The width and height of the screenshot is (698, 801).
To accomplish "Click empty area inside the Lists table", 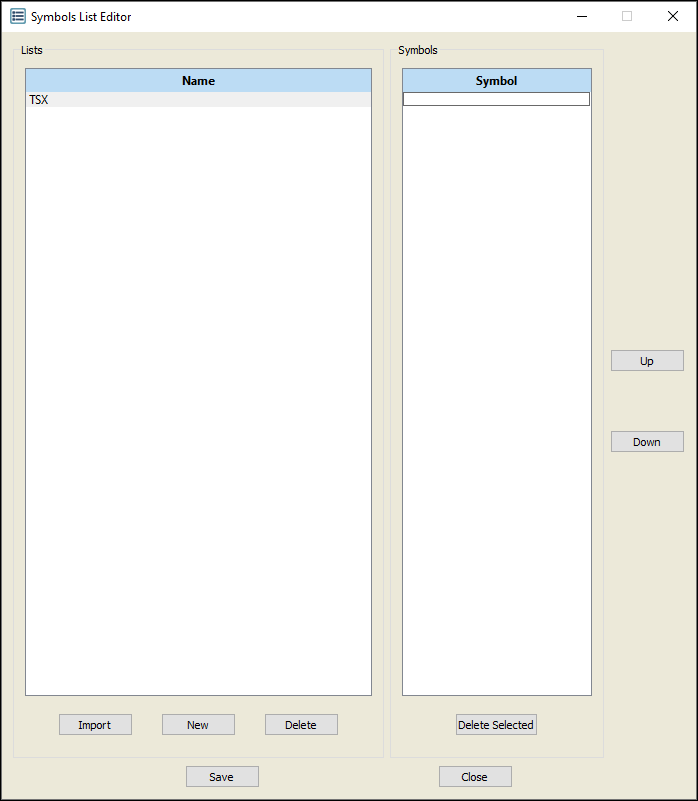I will (198, 400).
